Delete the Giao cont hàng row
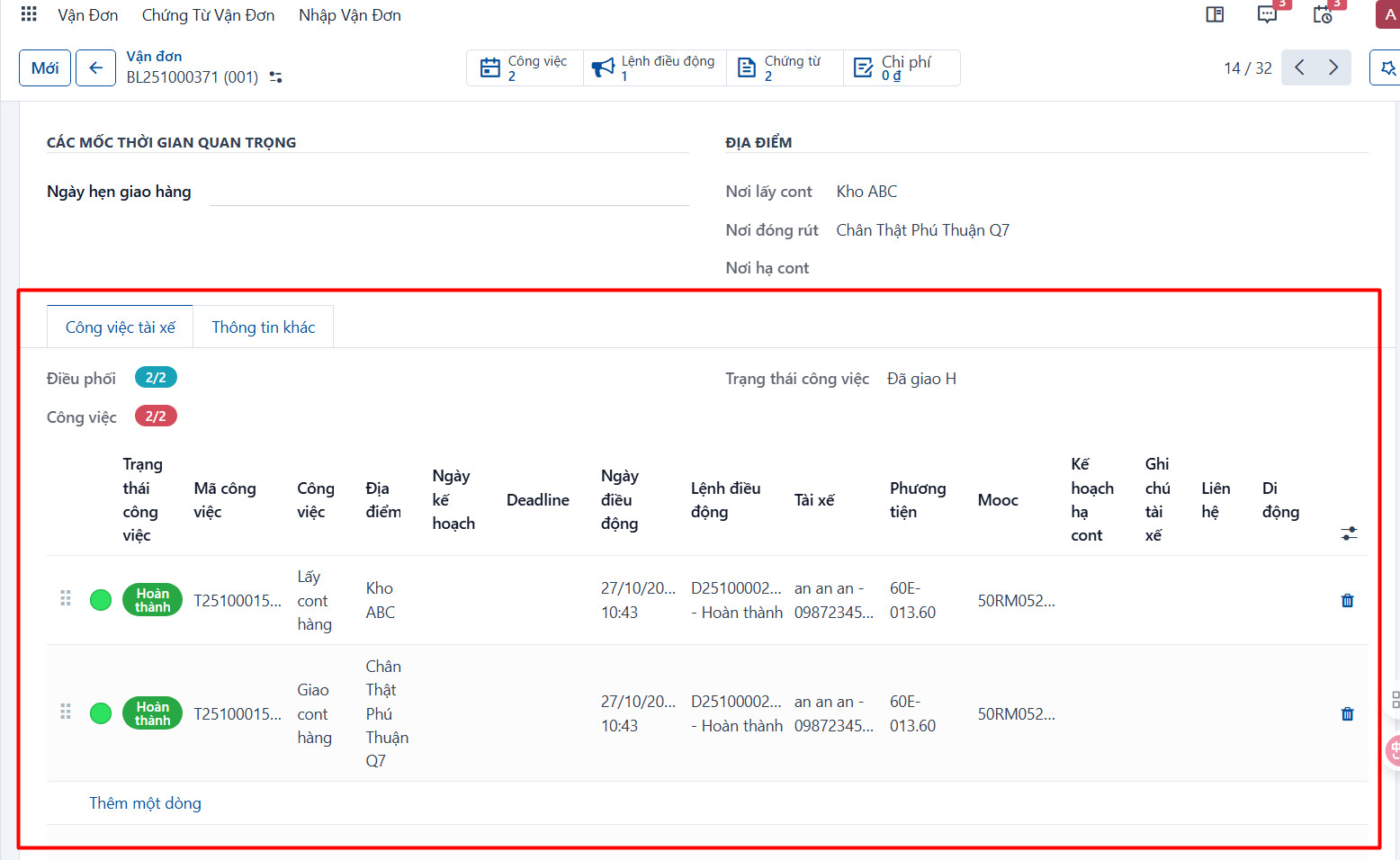Viewport: 1400px width, 860px height. tap(1347, 713)
